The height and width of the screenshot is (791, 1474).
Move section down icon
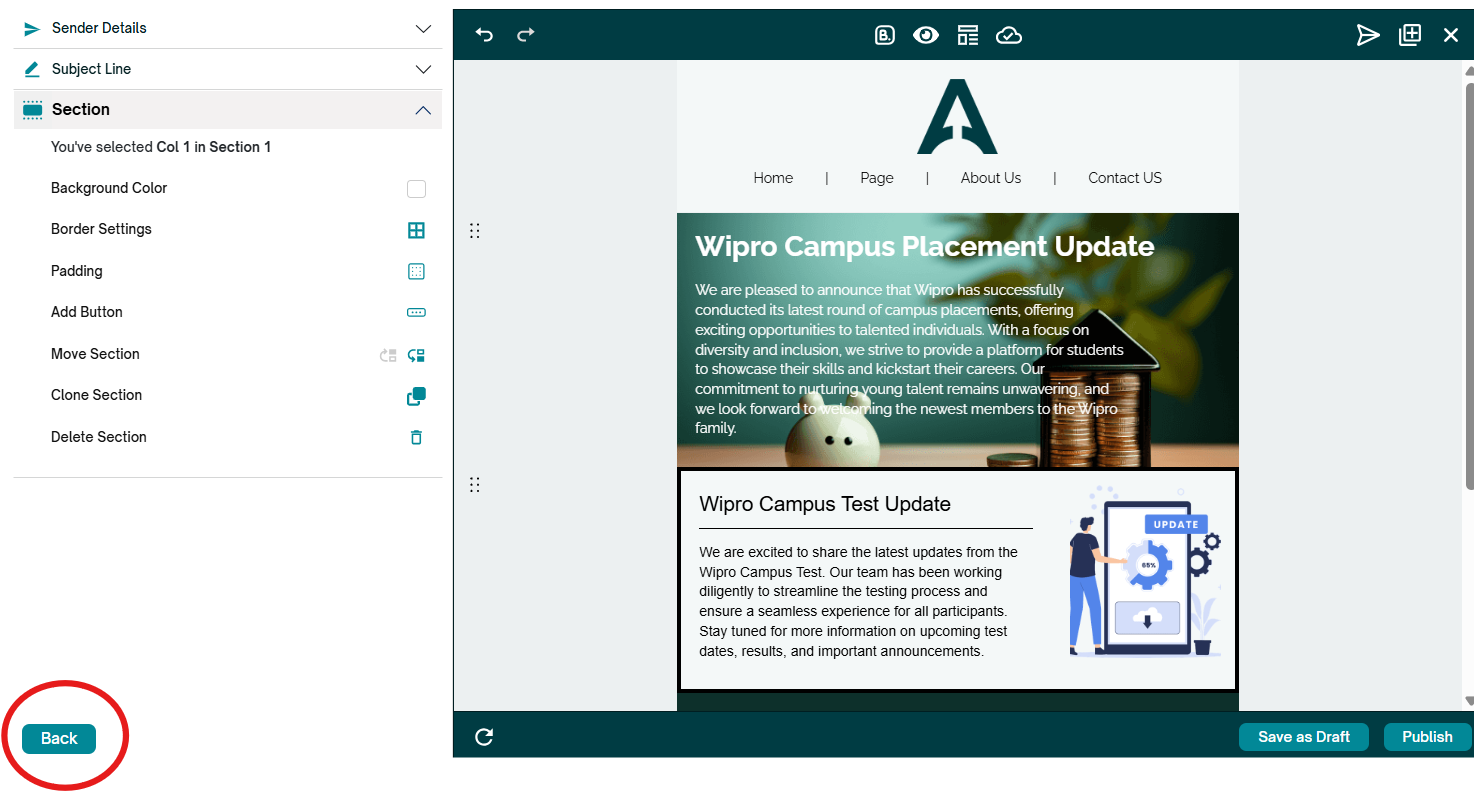coord(416,354)
